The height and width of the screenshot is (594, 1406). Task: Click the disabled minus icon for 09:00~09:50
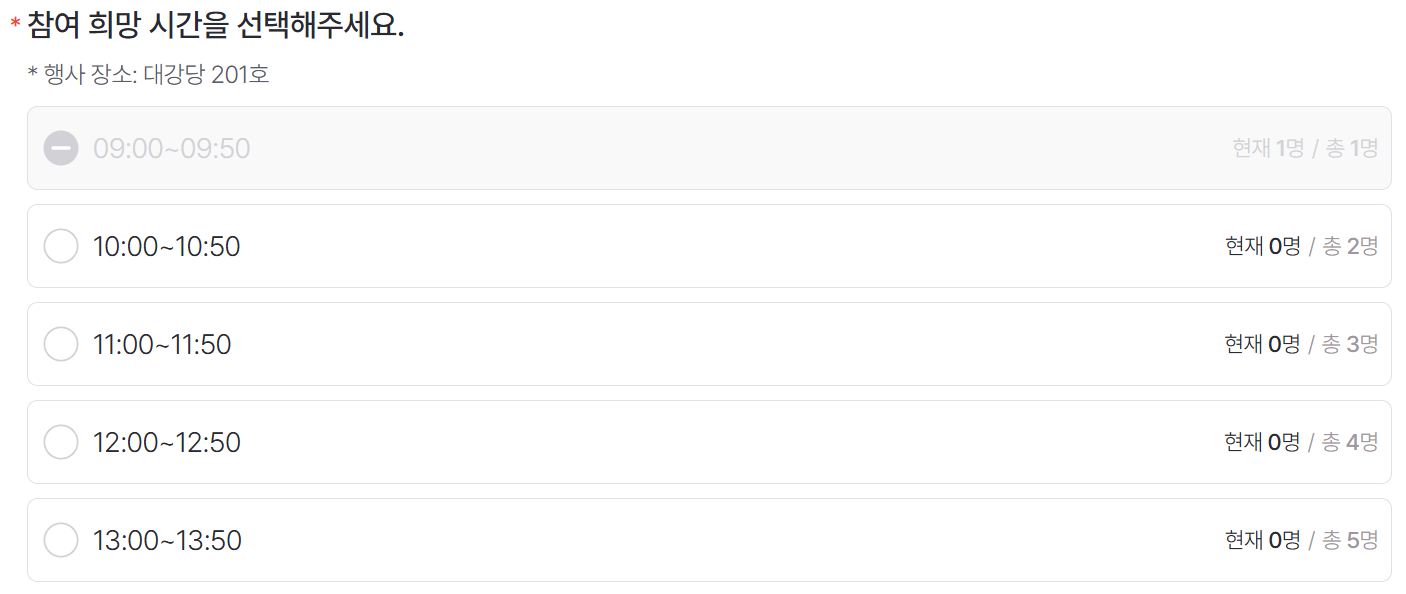[61, 149]
